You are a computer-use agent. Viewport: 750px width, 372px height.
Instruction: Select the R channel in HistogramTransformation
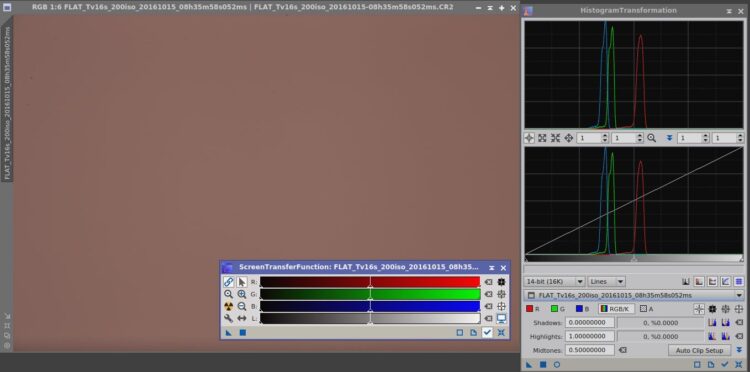pyautogui.click(x=533, y=309)
